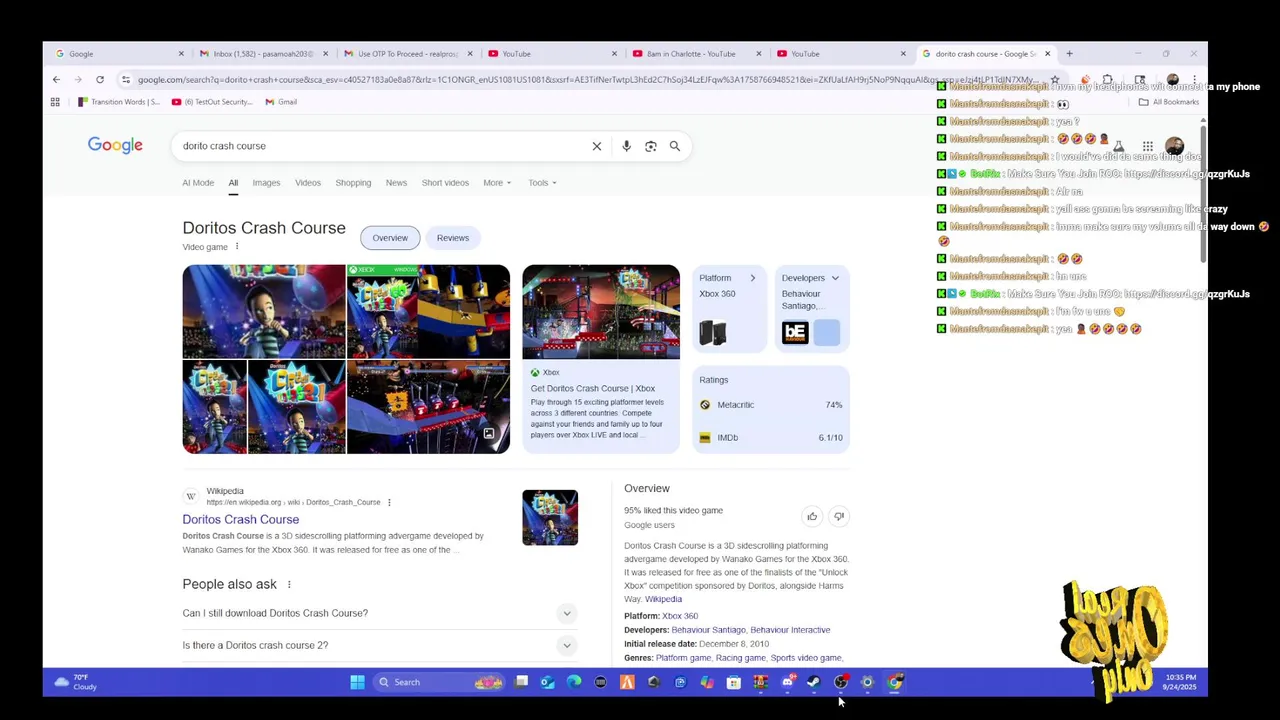The image size is (1280, 720).
Task: Open the Tools dropdown
Action: tap(542, 183)
